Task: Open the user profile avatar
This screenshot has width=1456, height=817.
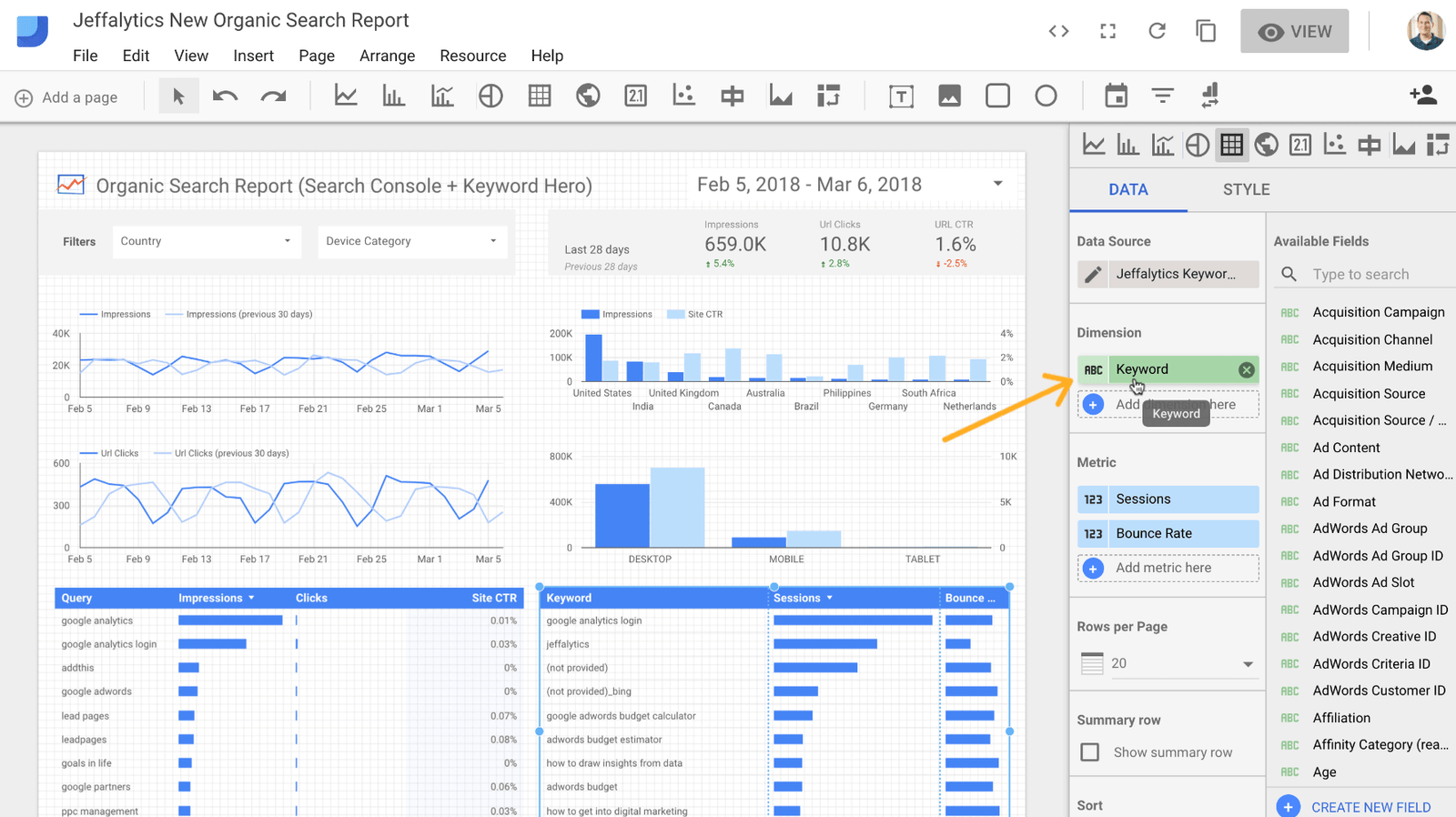Action: click(x=1426, y=31)
